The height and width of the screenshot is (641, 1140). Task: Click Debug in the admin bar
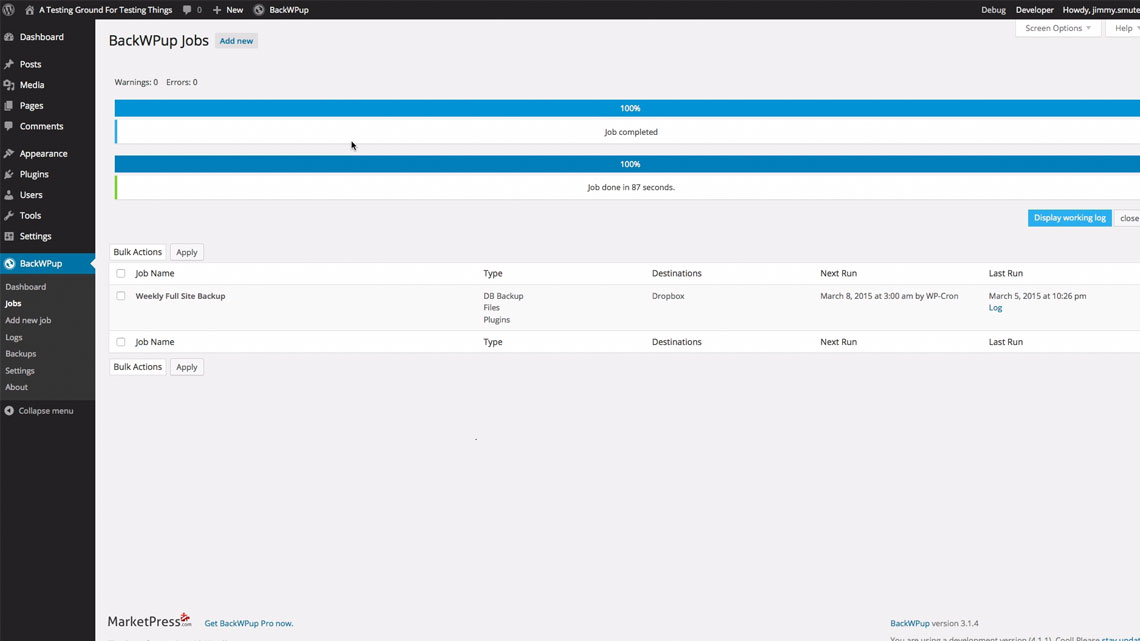coord(993,10)
